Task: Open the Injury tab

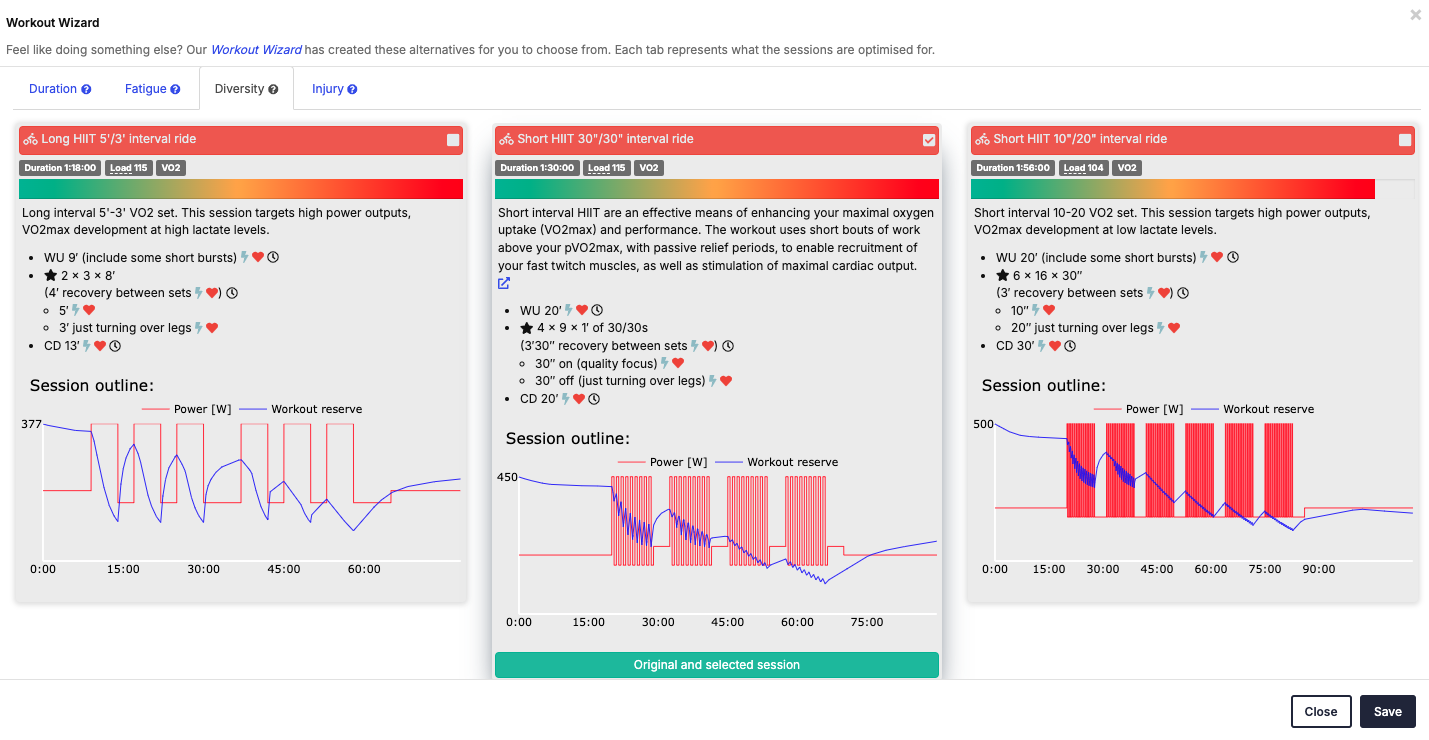Action: pyautogui.click(x=334, y=89)
